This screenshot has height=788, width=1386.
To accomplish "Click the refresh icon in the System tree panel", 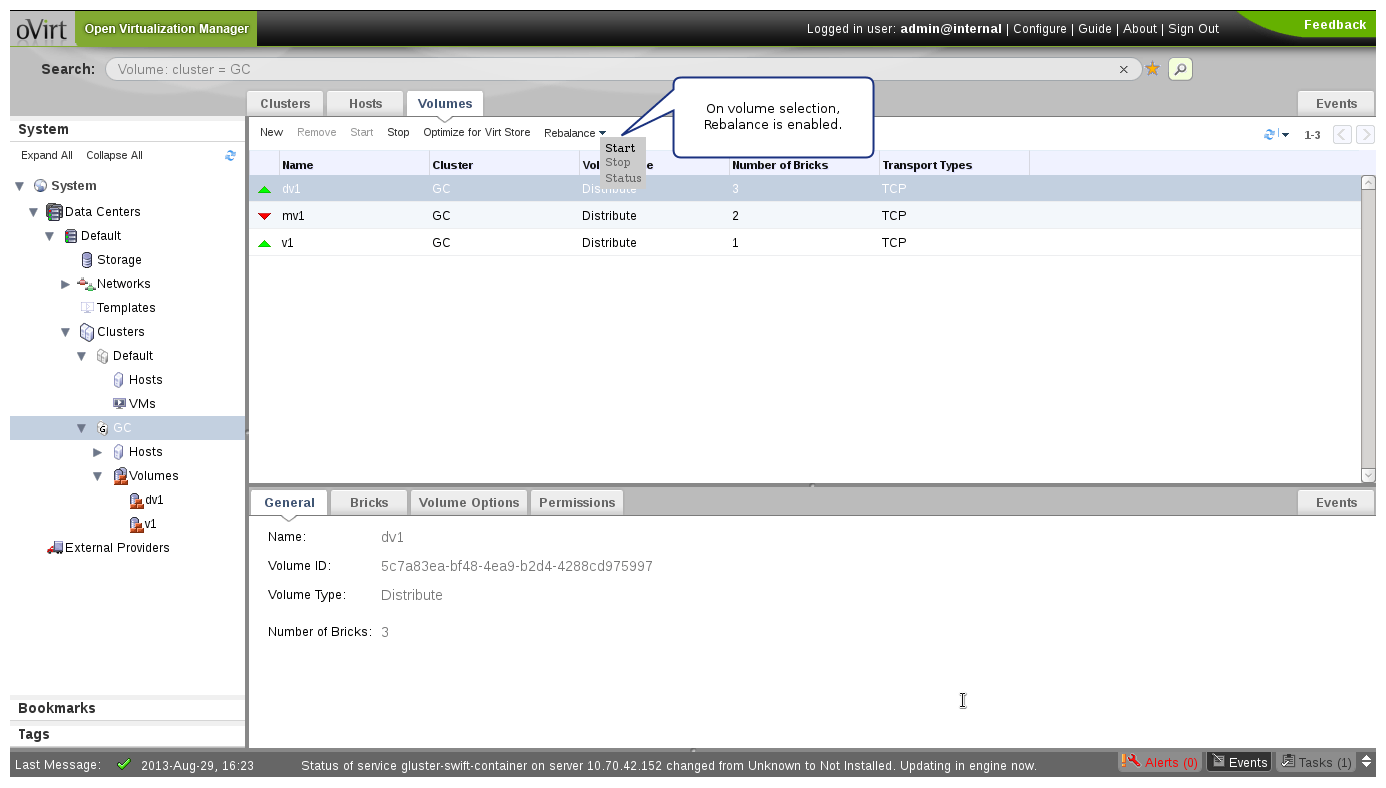I will point(230,155).
